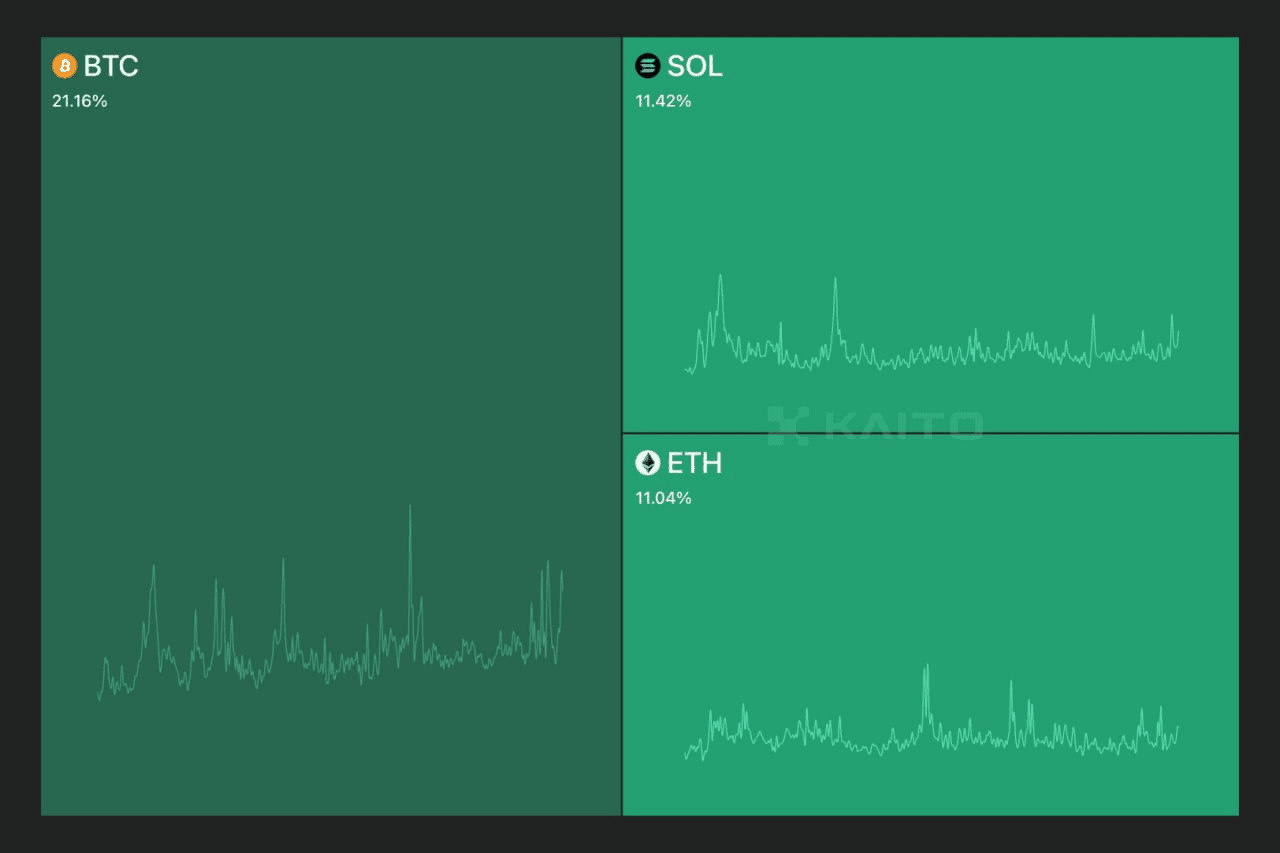1280x853 pixels.
Task: Open the BTC sparkline chart
Action: (x=331, y=603)
